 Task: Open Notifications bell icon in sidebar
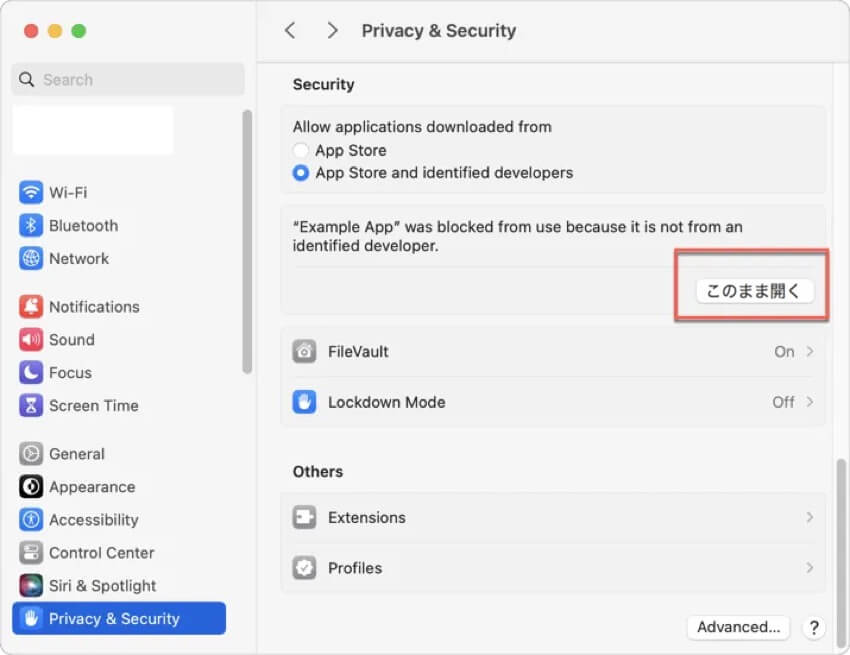click(31, 307)
